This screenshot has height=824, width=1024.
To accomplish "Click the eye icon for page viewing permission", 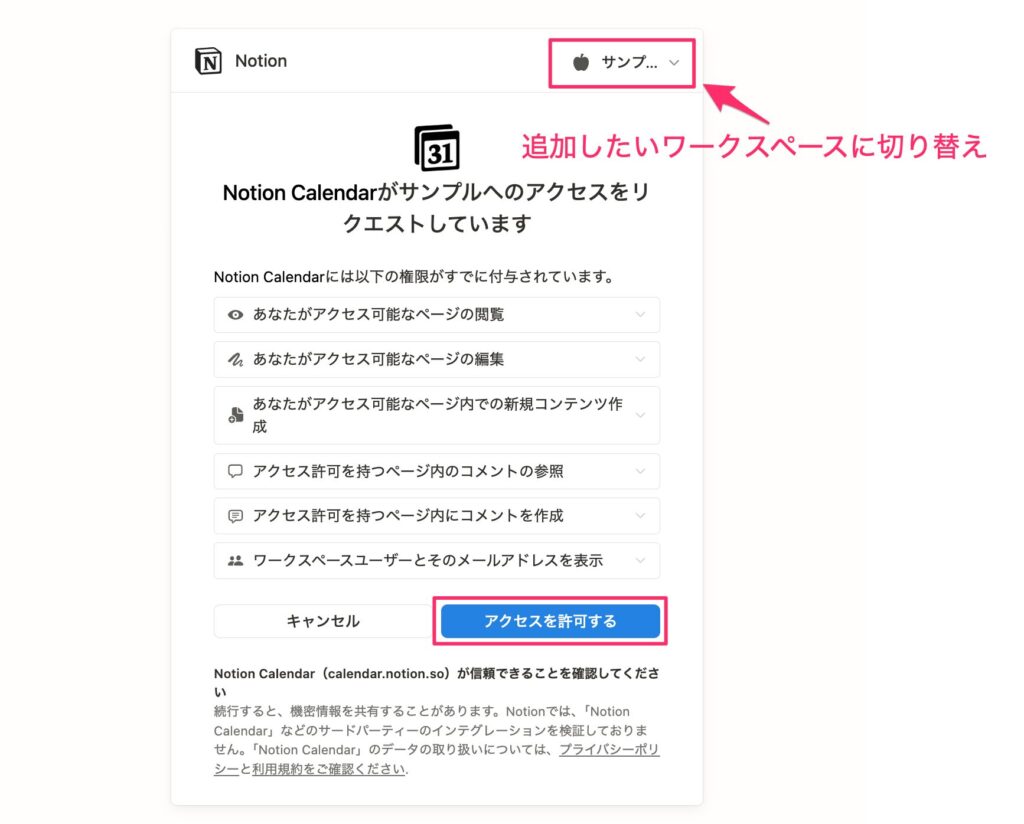I will pyautogui.click(x=235, y=315).
